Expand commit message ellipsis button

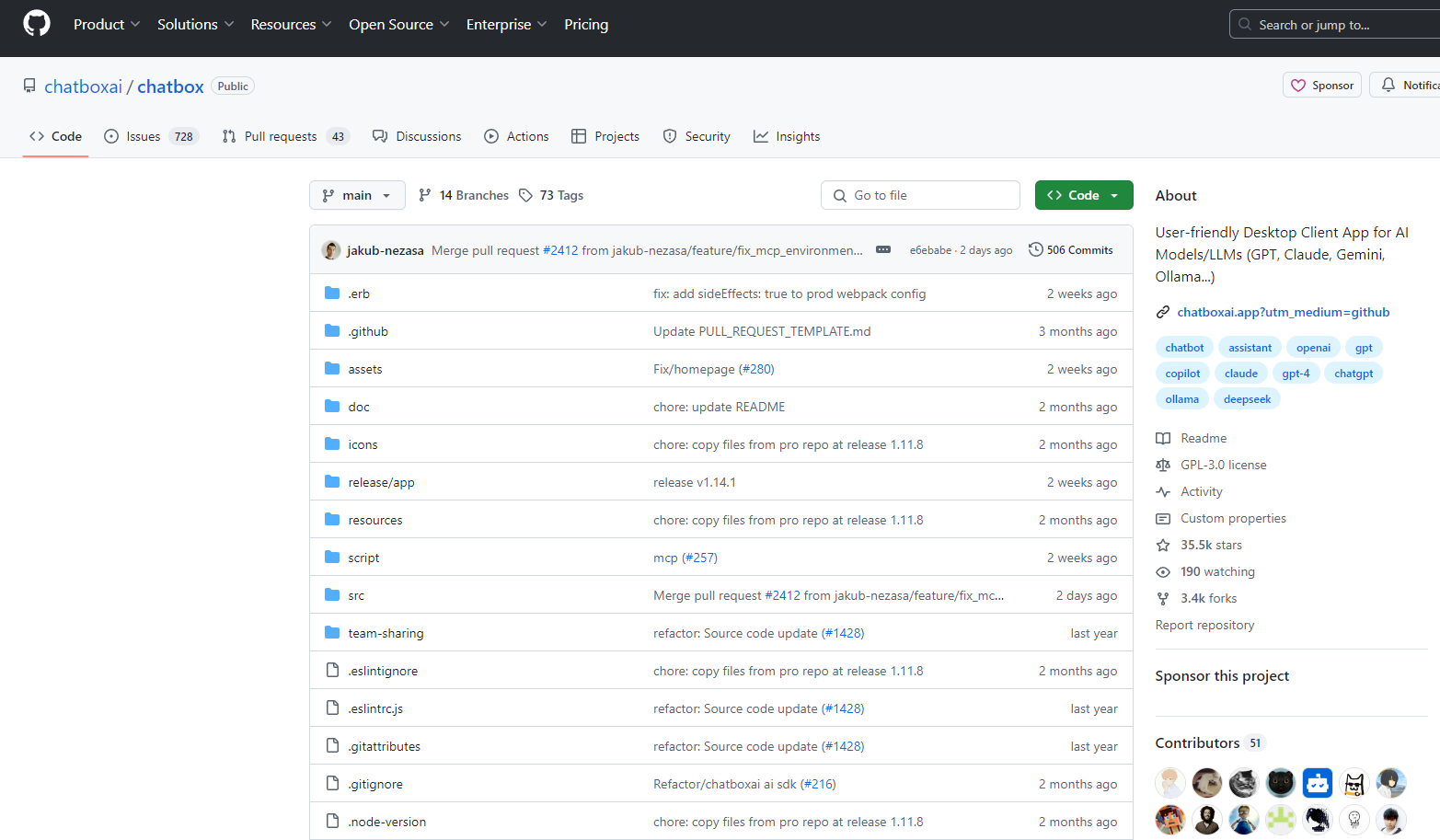(882, 249)
